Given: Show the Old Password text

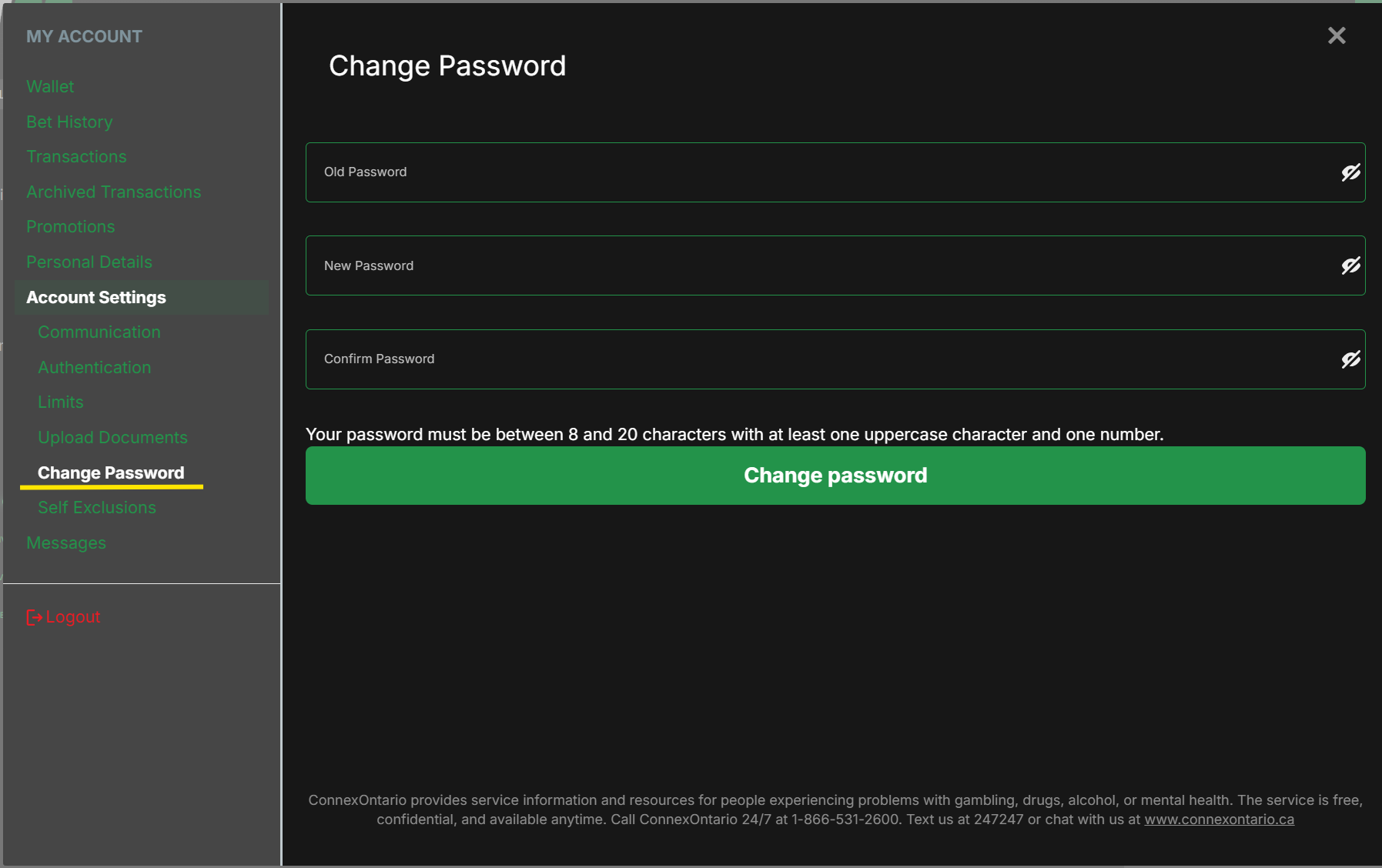Looking at the screenshot, I should coord(1350,172).
